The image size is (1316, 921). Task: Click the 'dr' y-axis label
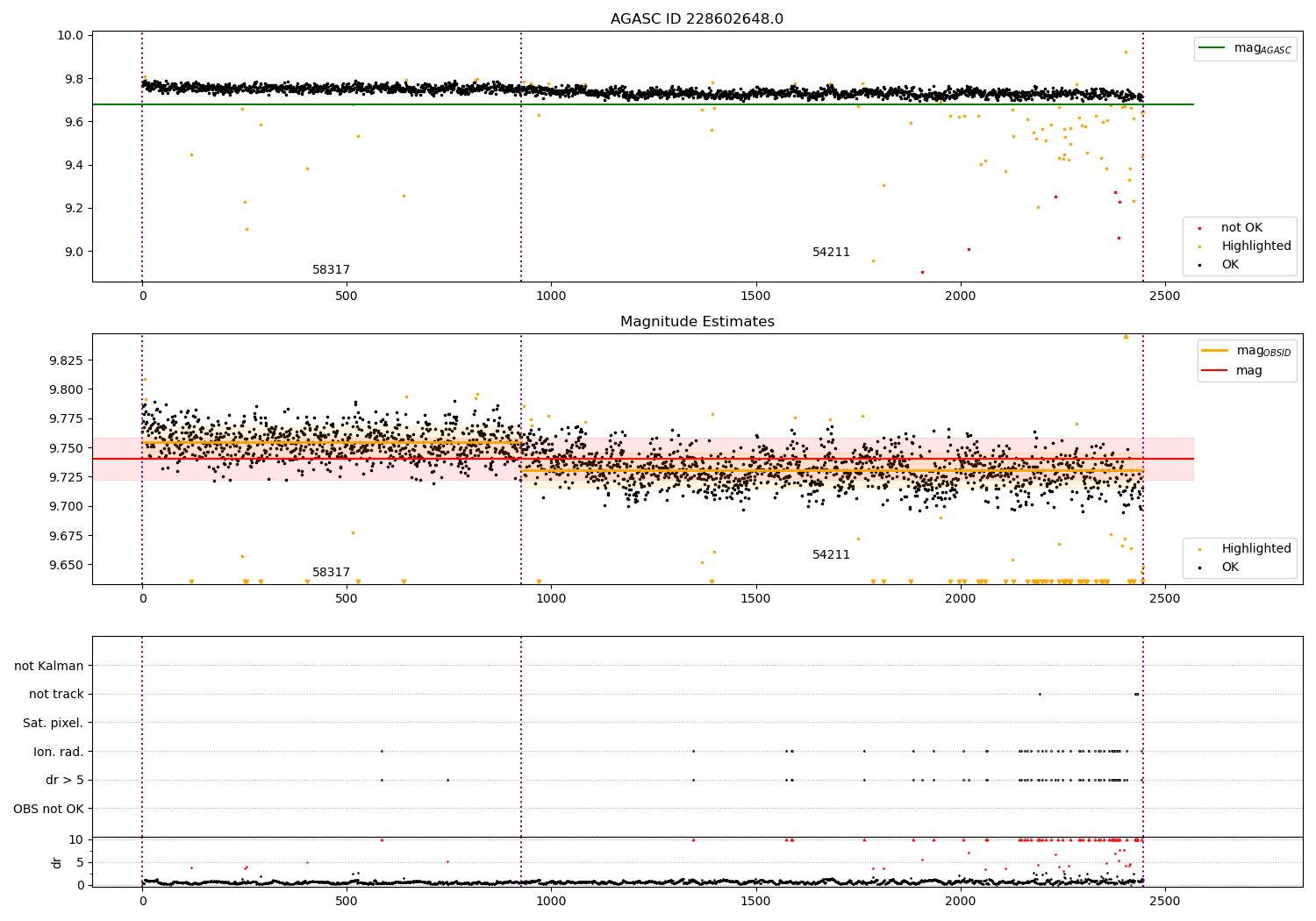(57, 862)
